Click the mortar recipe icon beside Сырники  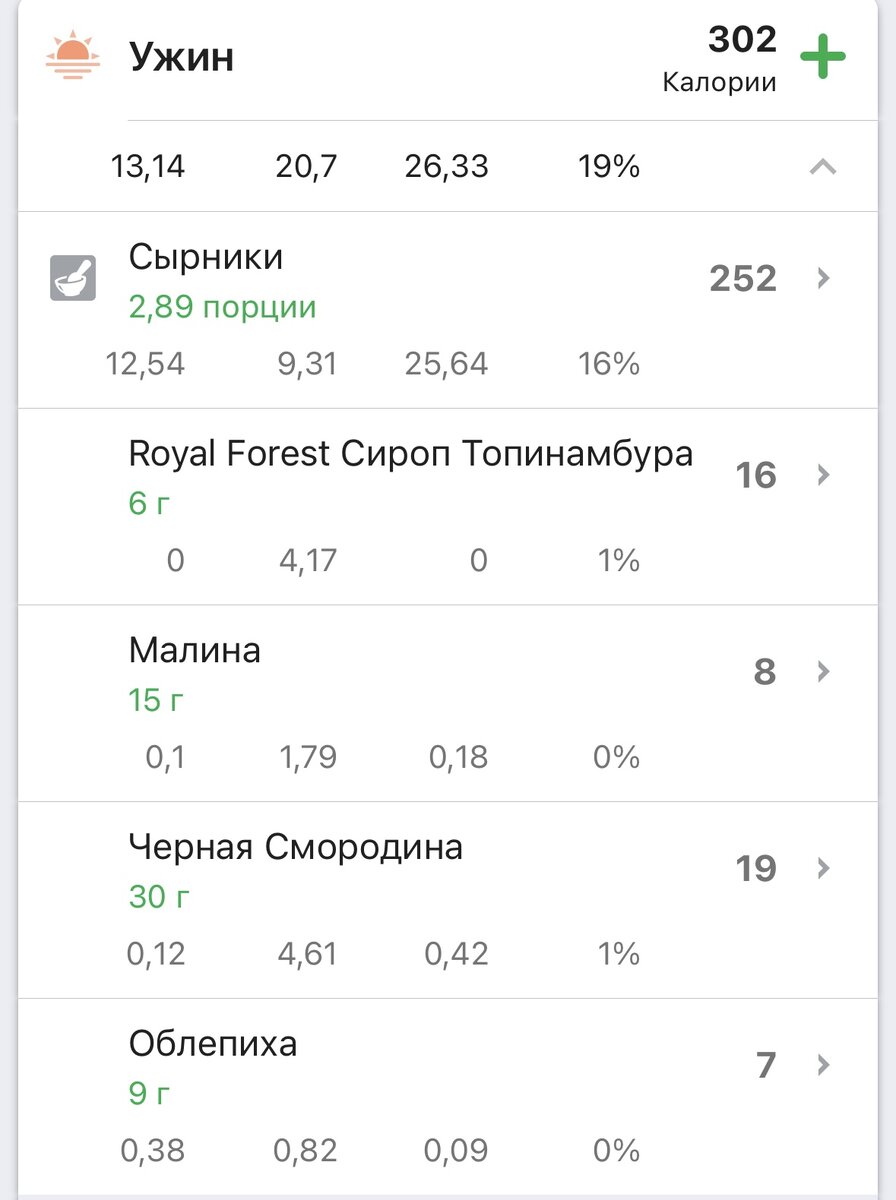pyautogui.click(x=73, y=278)
